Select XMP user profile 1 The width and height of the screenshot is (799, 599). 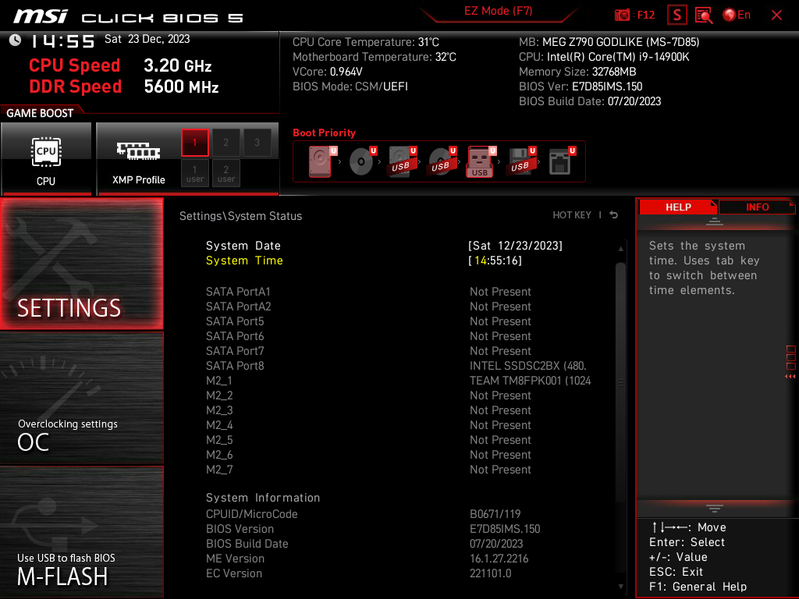[x=195, y=173]
